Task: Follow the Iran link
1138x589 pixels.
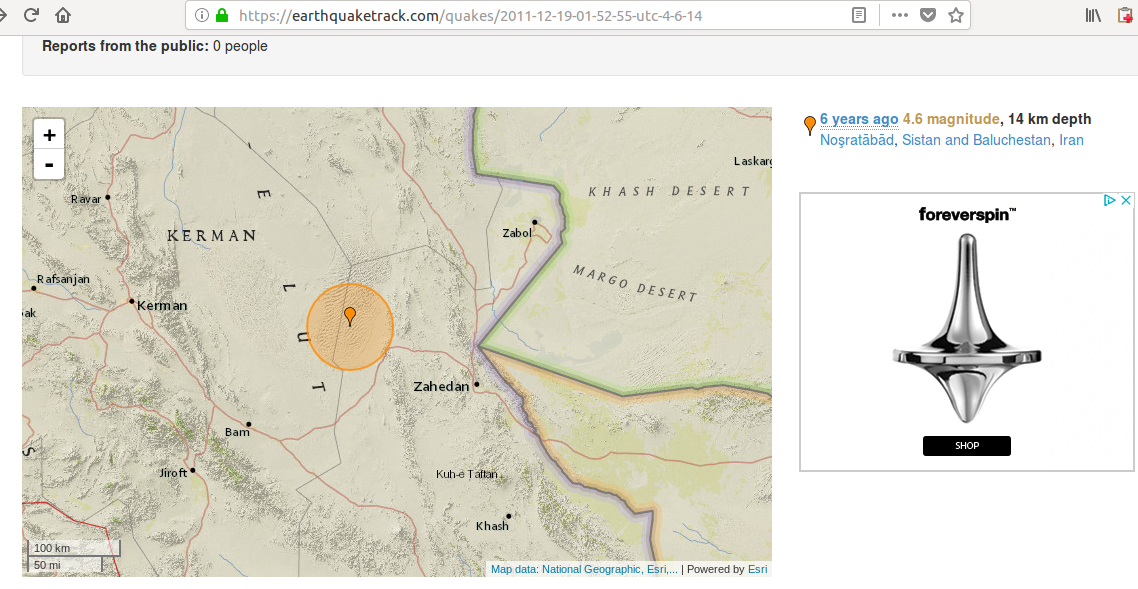Action: tap(1071, 140)
